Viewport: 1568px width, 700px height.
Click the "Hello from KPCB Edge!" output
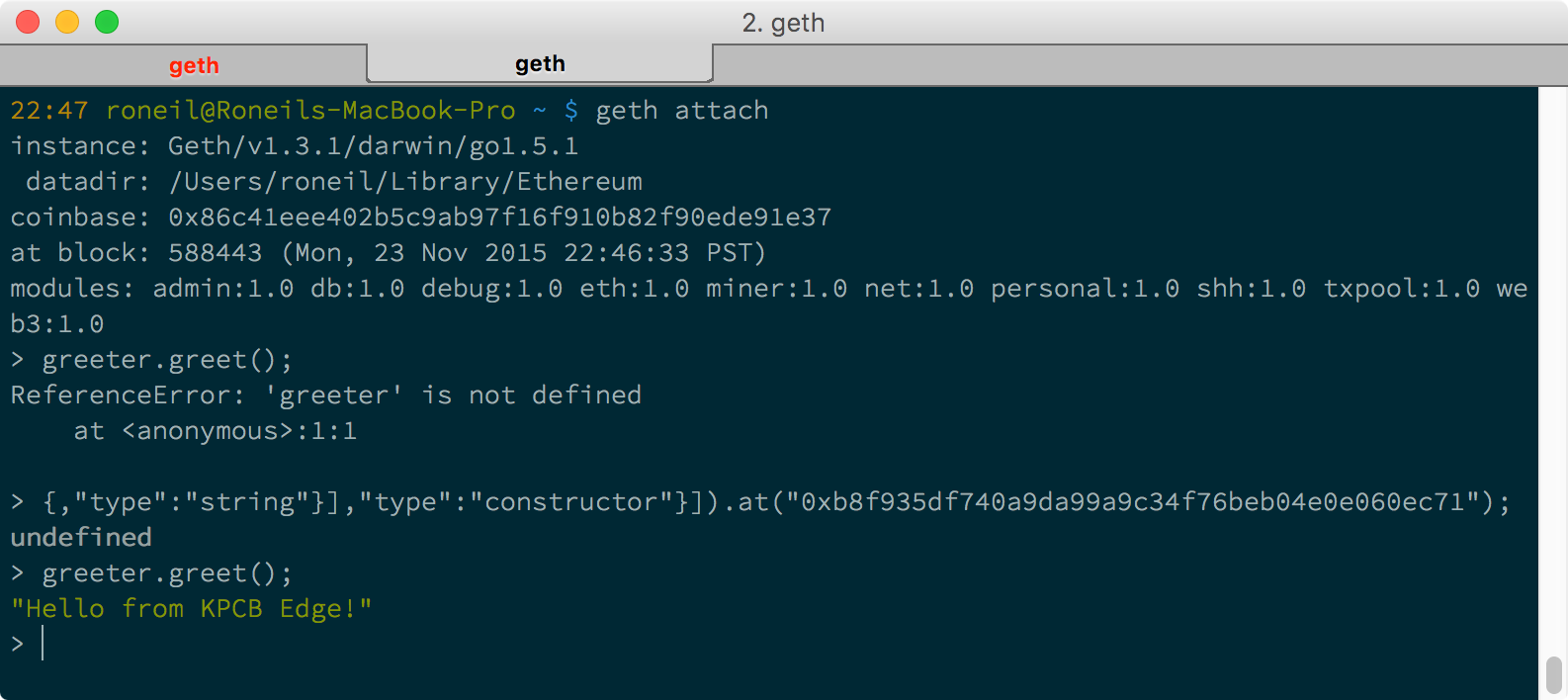click(191, 609)
